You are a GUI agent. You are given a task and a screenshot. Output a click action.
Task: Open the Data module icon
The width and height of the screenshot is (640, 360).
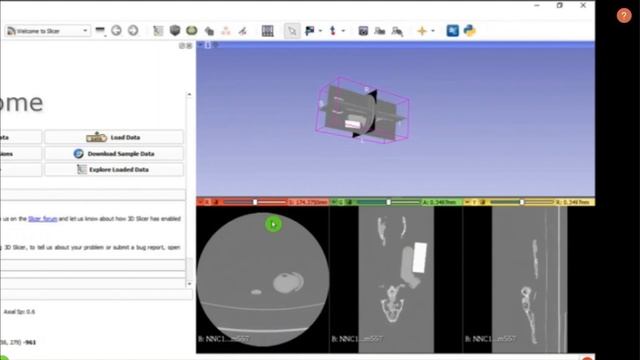click(x=158, y=31)
